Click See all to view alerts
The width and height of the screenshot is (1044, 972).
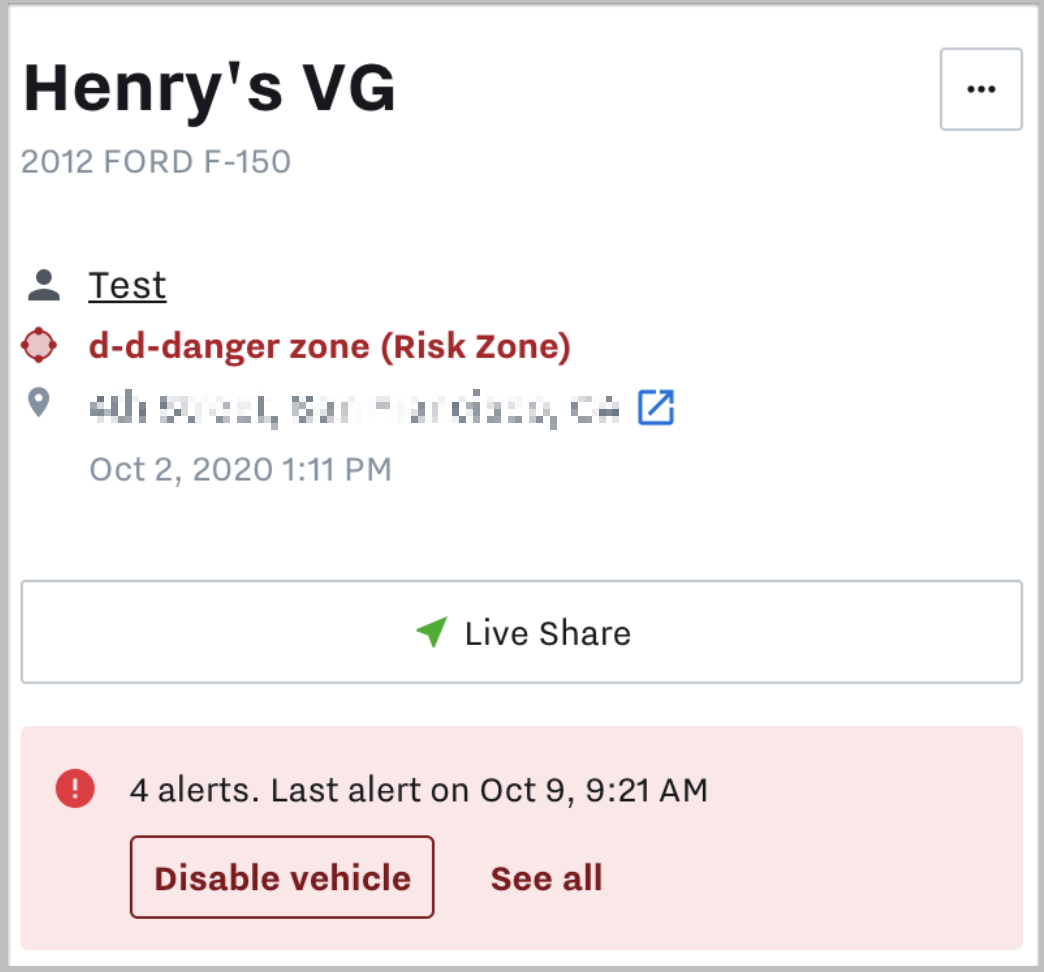coord(546,878)
